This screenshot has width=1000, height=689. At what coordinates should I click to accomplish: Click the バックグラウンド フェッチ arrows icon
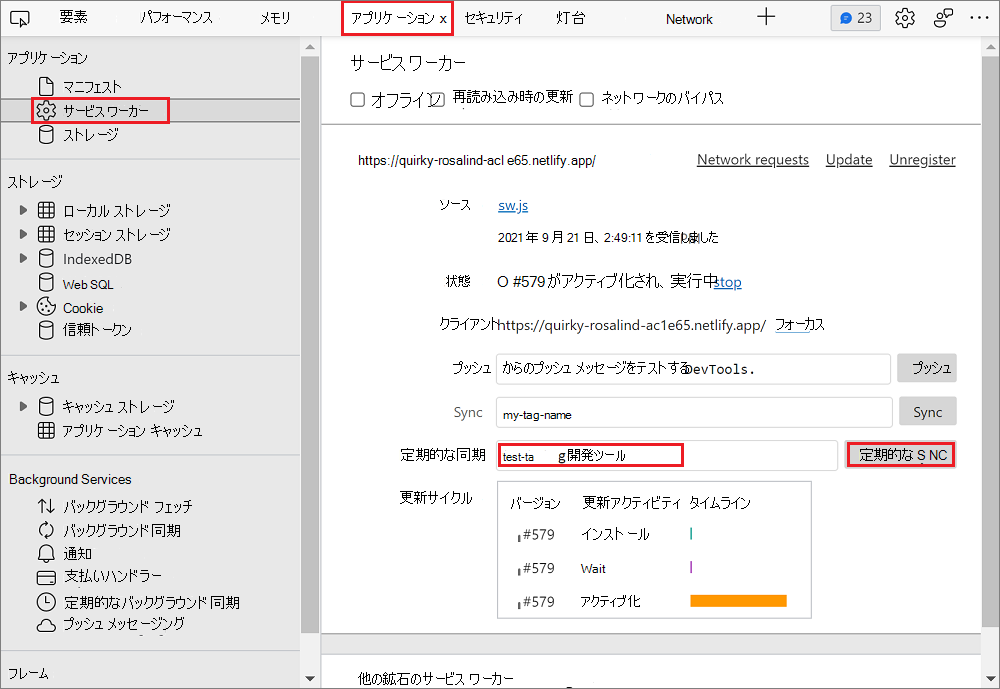[46, 506]
